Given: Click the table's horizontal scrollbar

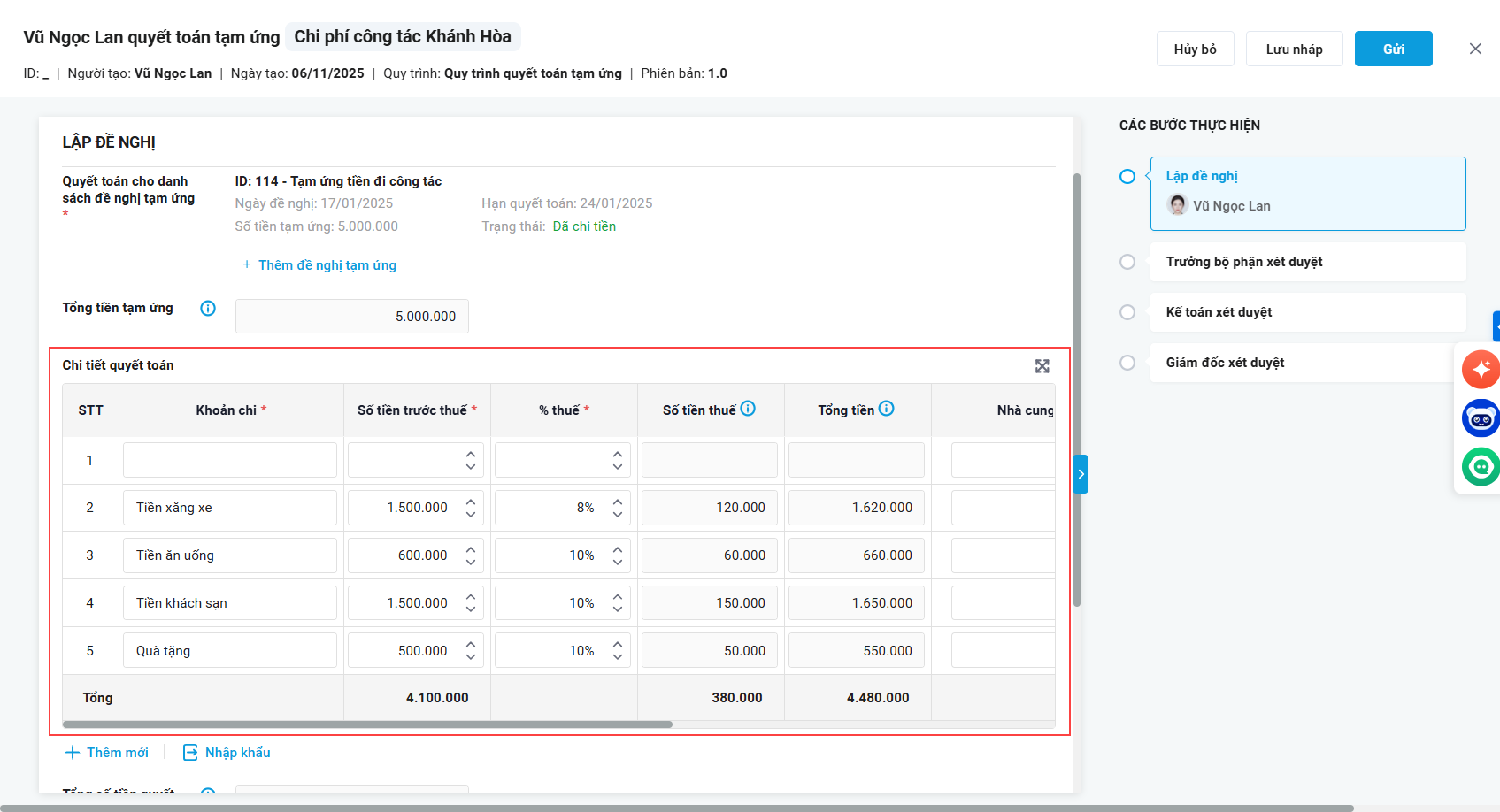Looking at the screenshot, I should pyautogui.click(x=367, y=724).
